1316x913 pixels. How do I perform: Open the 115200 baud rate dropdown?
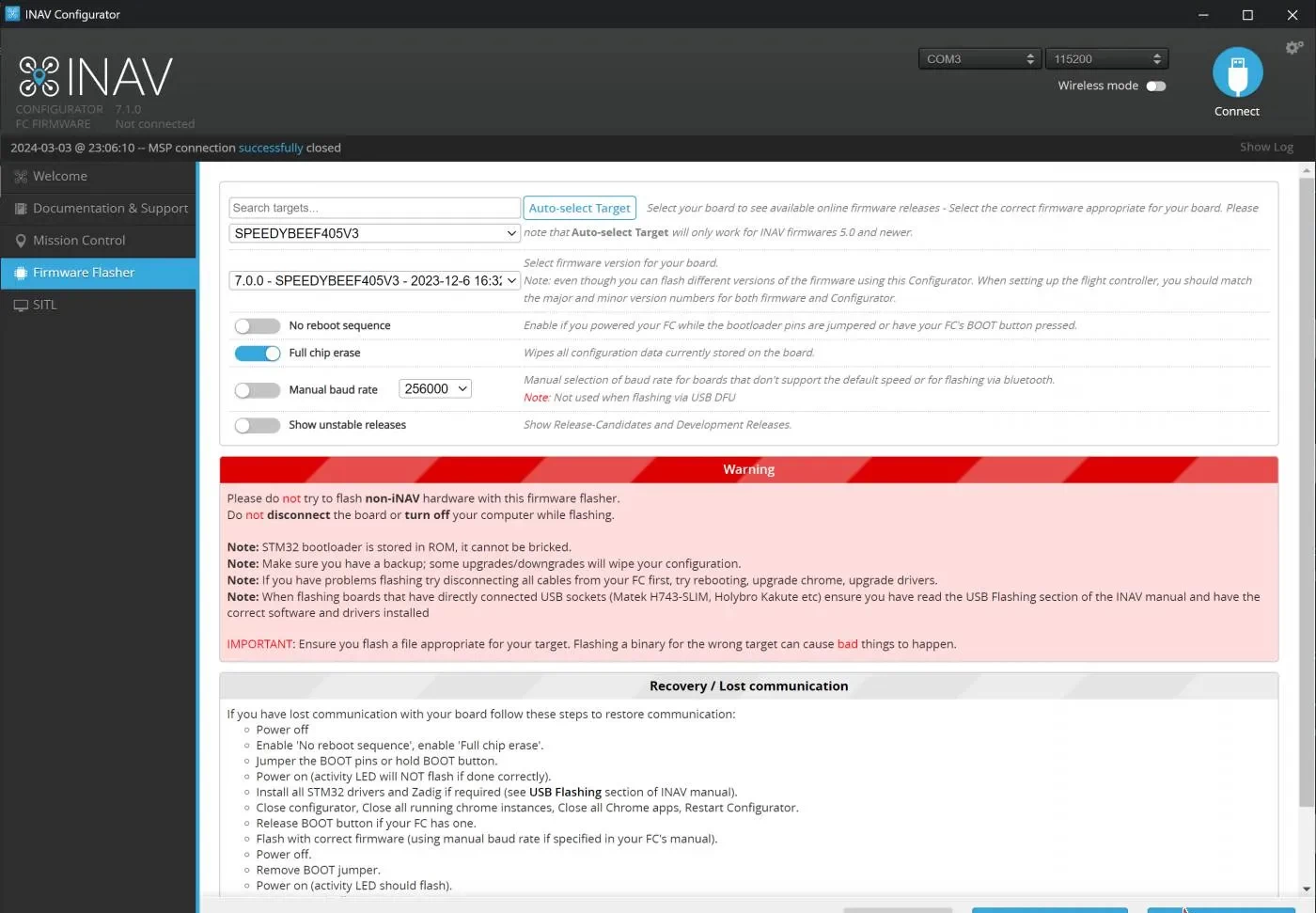[1107, 58]
